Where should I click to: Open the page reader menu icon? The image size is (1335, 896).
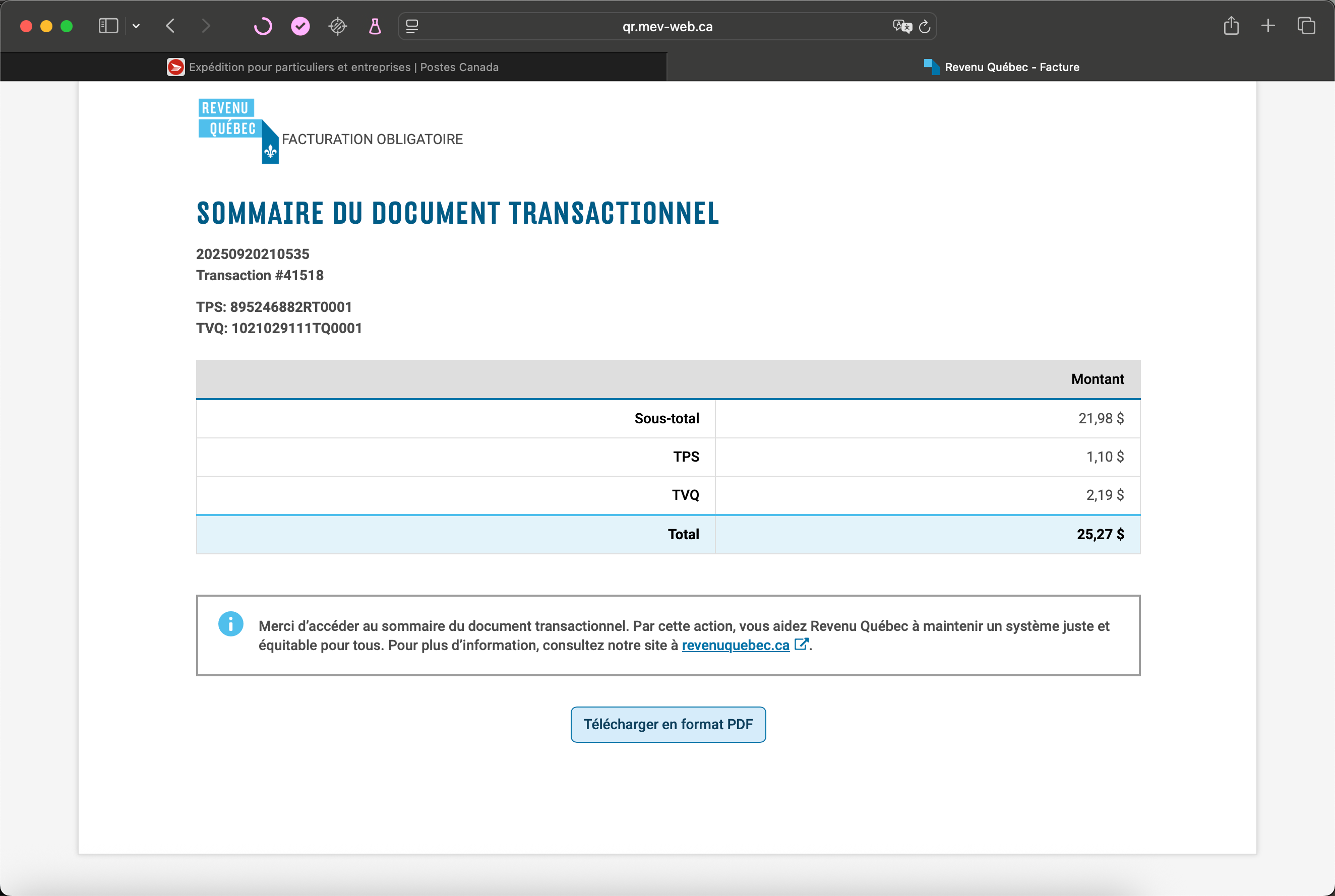(412, 26)
